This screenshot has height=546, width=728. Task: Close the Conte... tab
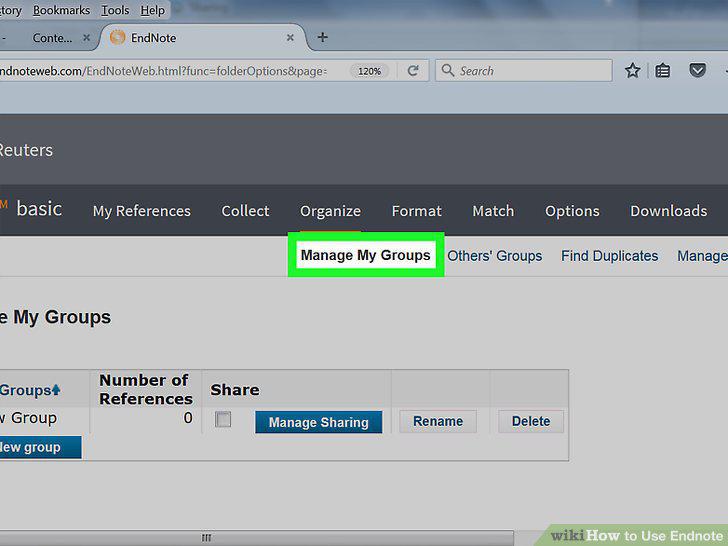click(x=86, y=38)
